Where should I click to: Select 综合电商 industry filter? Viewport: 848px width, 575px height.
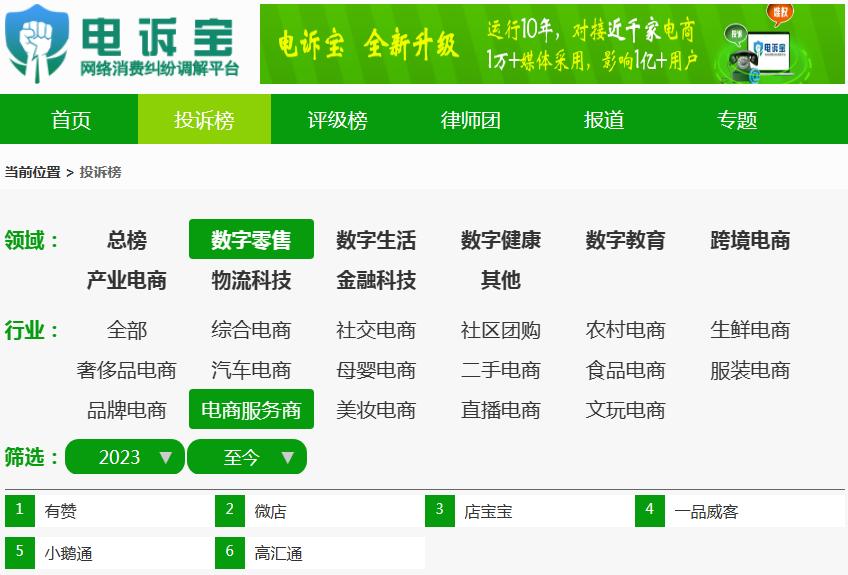click(x=251, y=330)
